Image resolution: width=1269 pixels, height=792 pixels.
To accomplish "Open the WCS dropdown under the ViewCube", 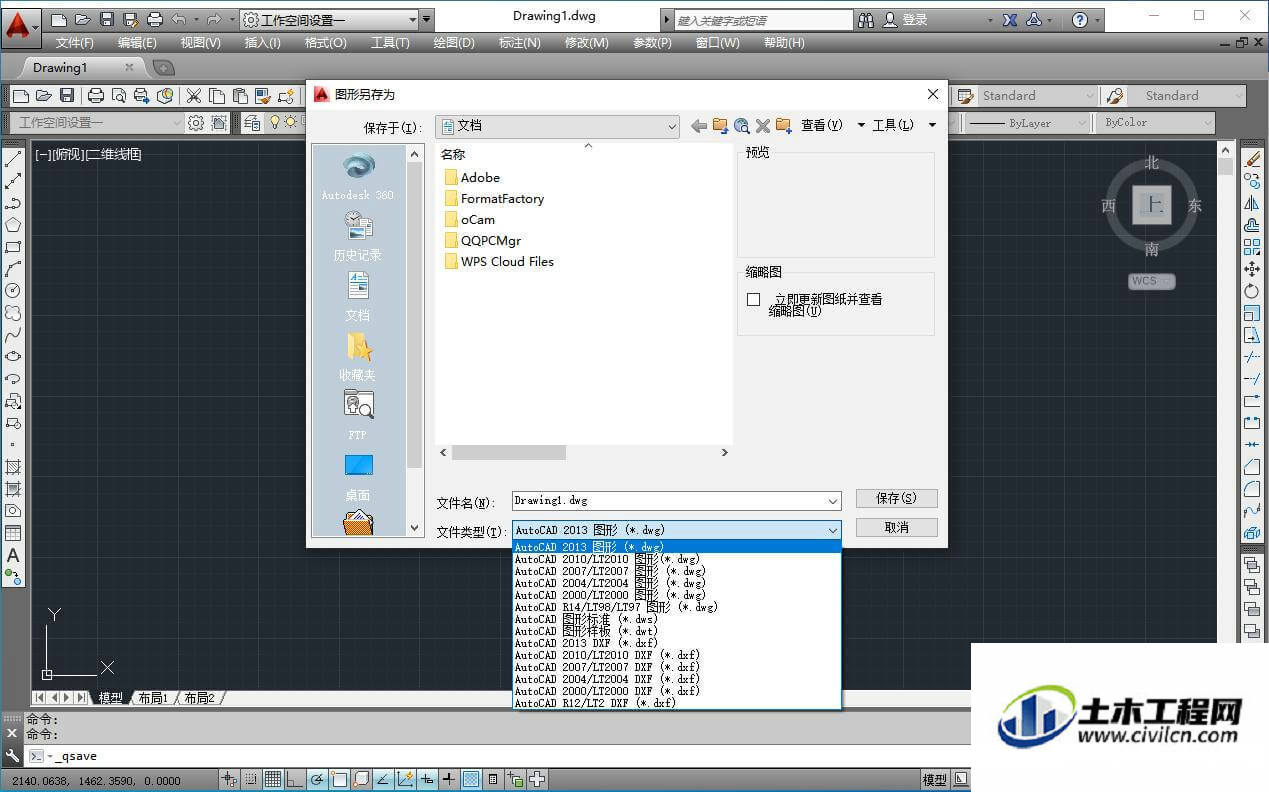I will (1151, 281).
